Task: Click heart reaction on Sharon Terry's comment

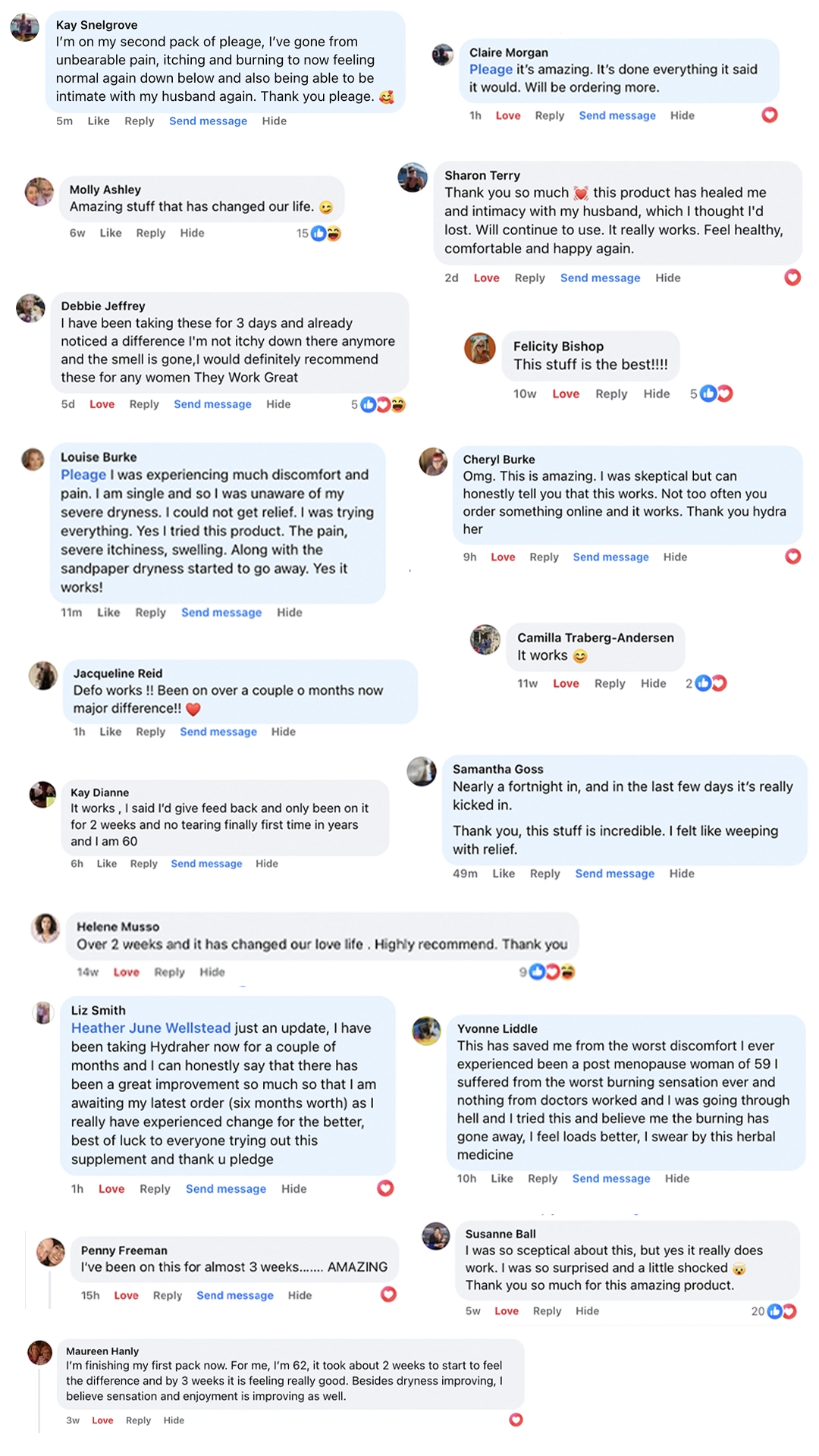Action: (x=792, y=278)
